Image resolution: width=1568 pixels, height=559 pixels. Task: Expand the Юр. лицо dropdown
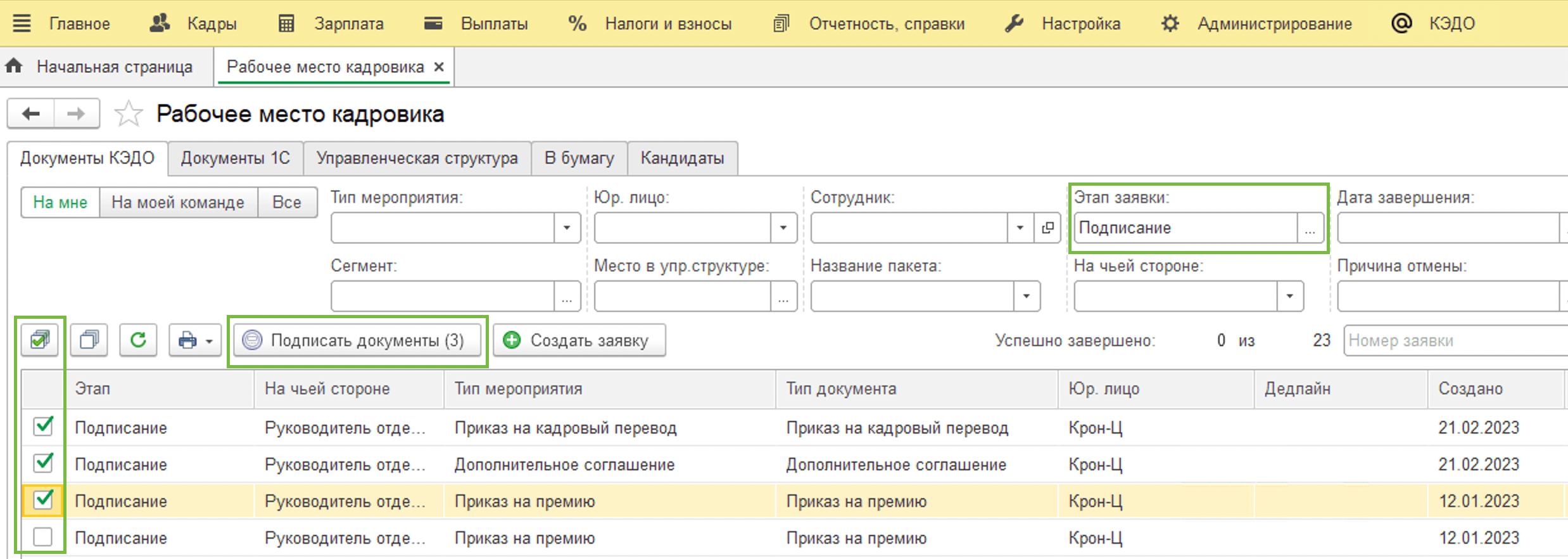point(783,228)
